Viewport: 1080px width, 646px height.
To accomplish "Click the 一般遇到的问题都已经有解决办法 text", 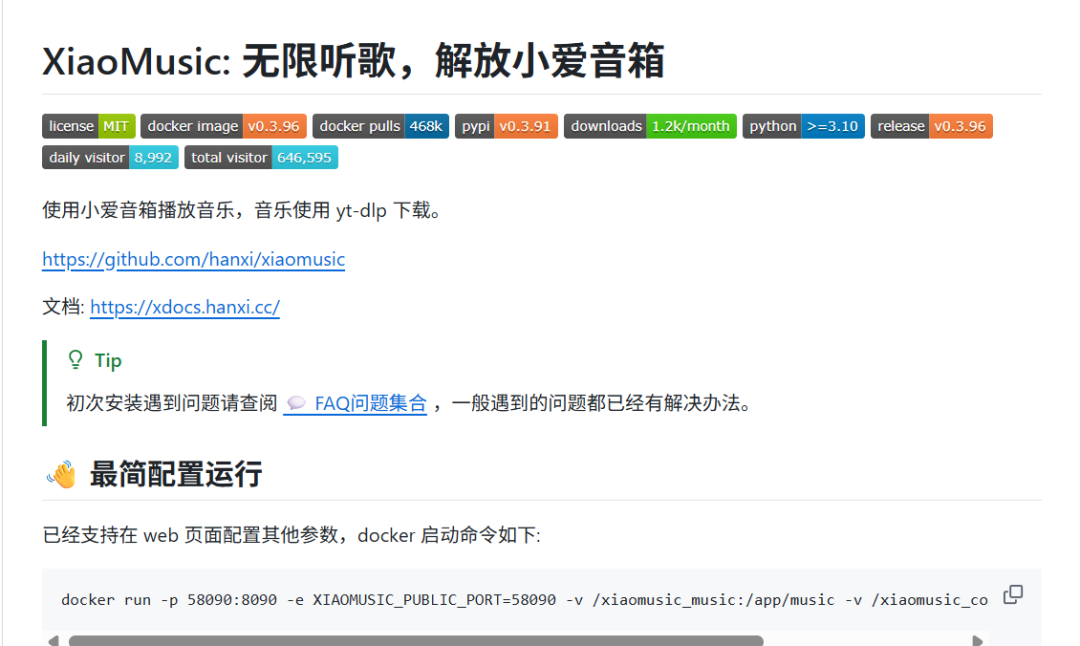I will (601, 403).
